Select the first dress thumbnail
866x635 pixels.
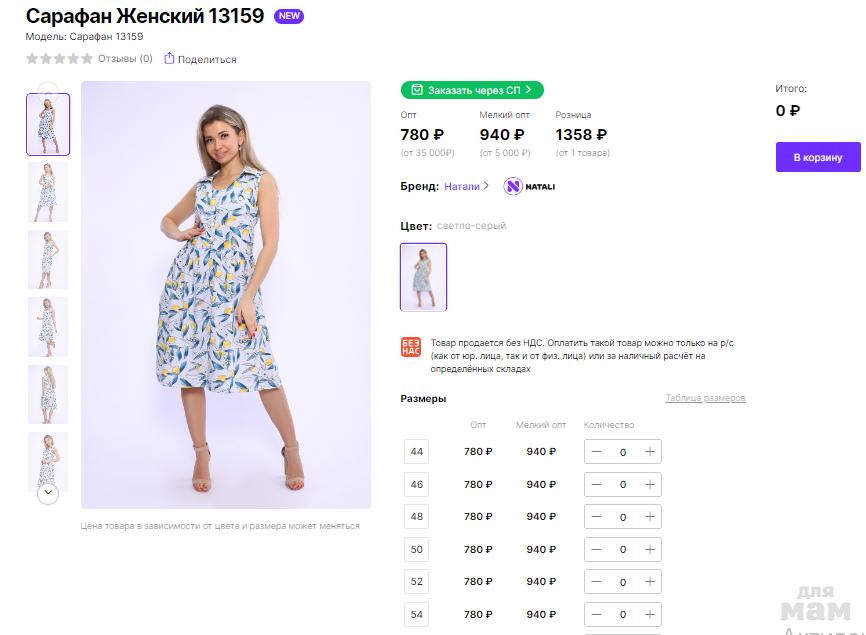[48, 124]
